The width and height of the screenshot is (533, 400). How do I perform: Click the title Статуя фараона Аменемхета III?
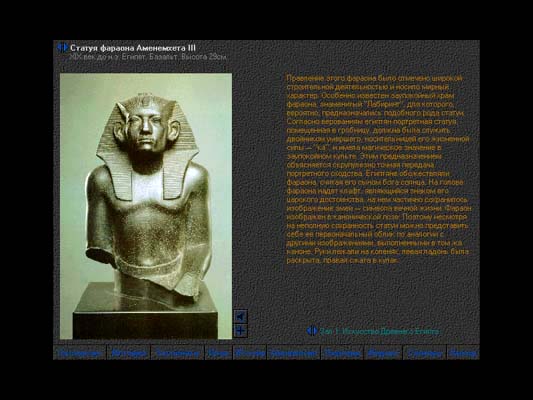pyautogui.click(x=133, y=48)
